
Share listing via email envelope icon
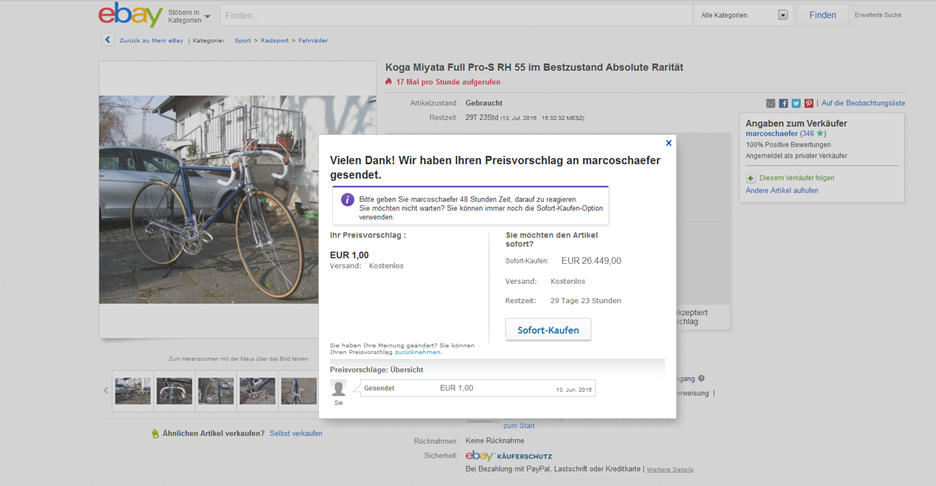tap(771, 103)
